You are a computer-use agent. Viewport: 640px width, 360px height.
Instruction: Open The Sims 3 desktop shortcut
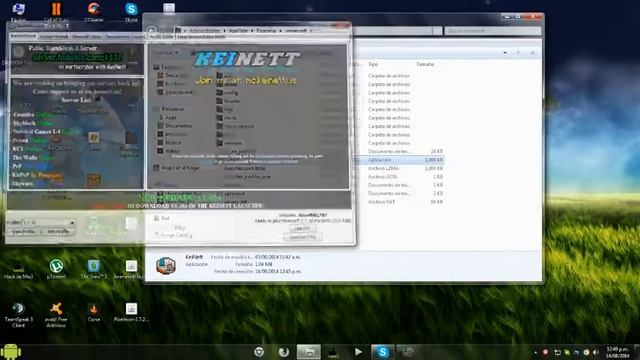coord(93,269)
